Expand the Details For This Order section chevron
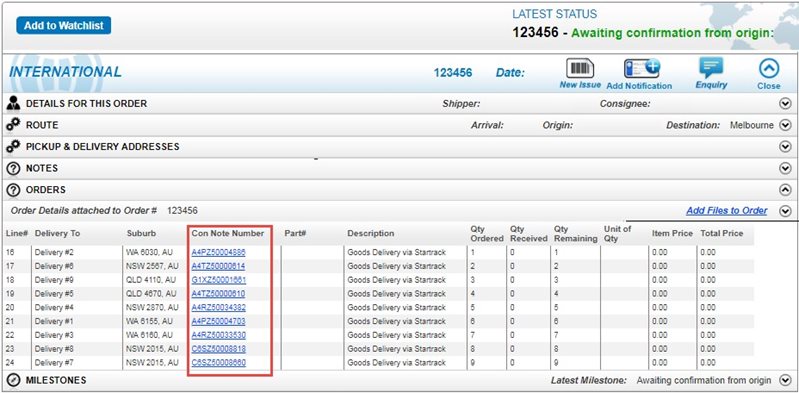 click(x=785, y=104)
